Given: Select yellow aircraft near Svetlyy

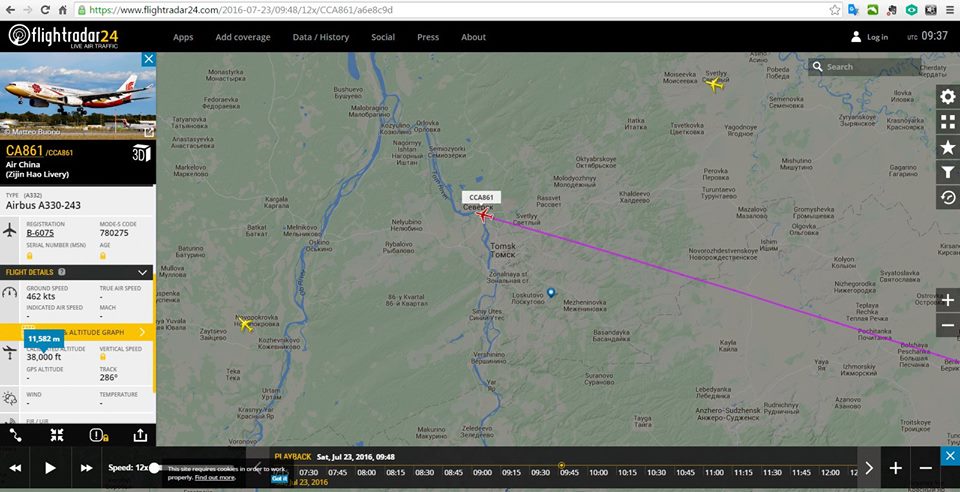Looking at the screenshot, I should click(714, 84).
